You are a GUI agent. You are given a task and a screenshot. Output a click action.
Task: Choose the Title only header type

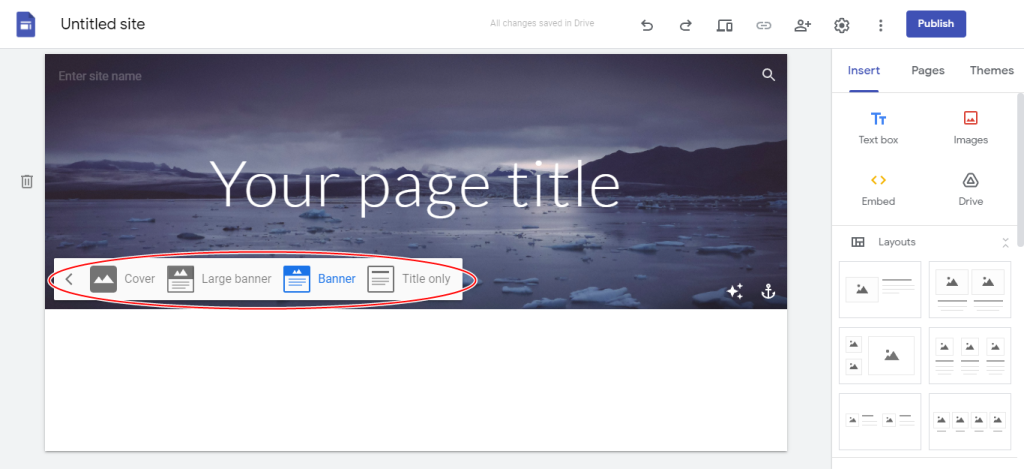[x=409, y=279]
